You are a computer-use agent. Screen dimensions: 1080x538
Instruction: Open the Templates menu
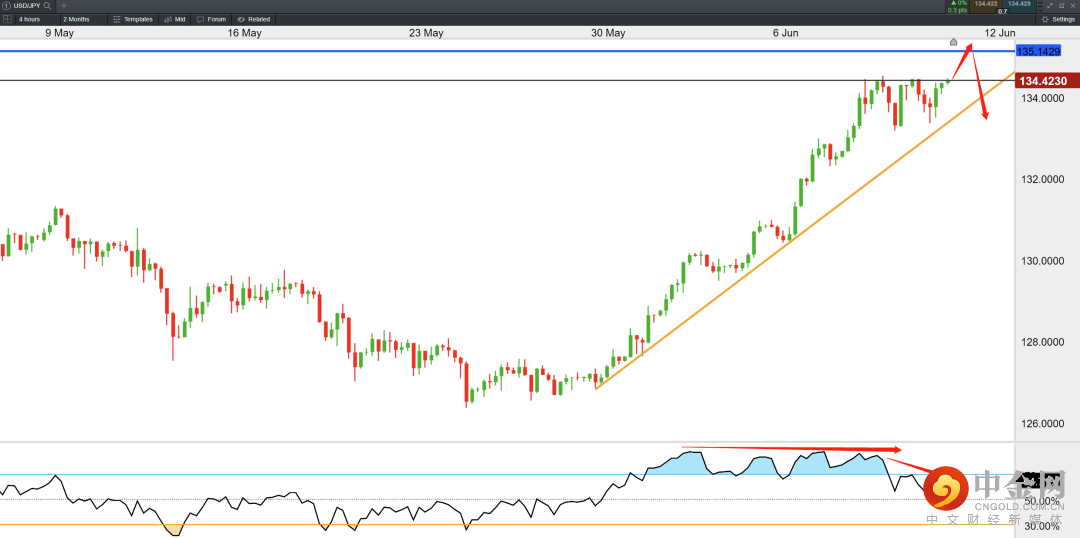(133, 19)
